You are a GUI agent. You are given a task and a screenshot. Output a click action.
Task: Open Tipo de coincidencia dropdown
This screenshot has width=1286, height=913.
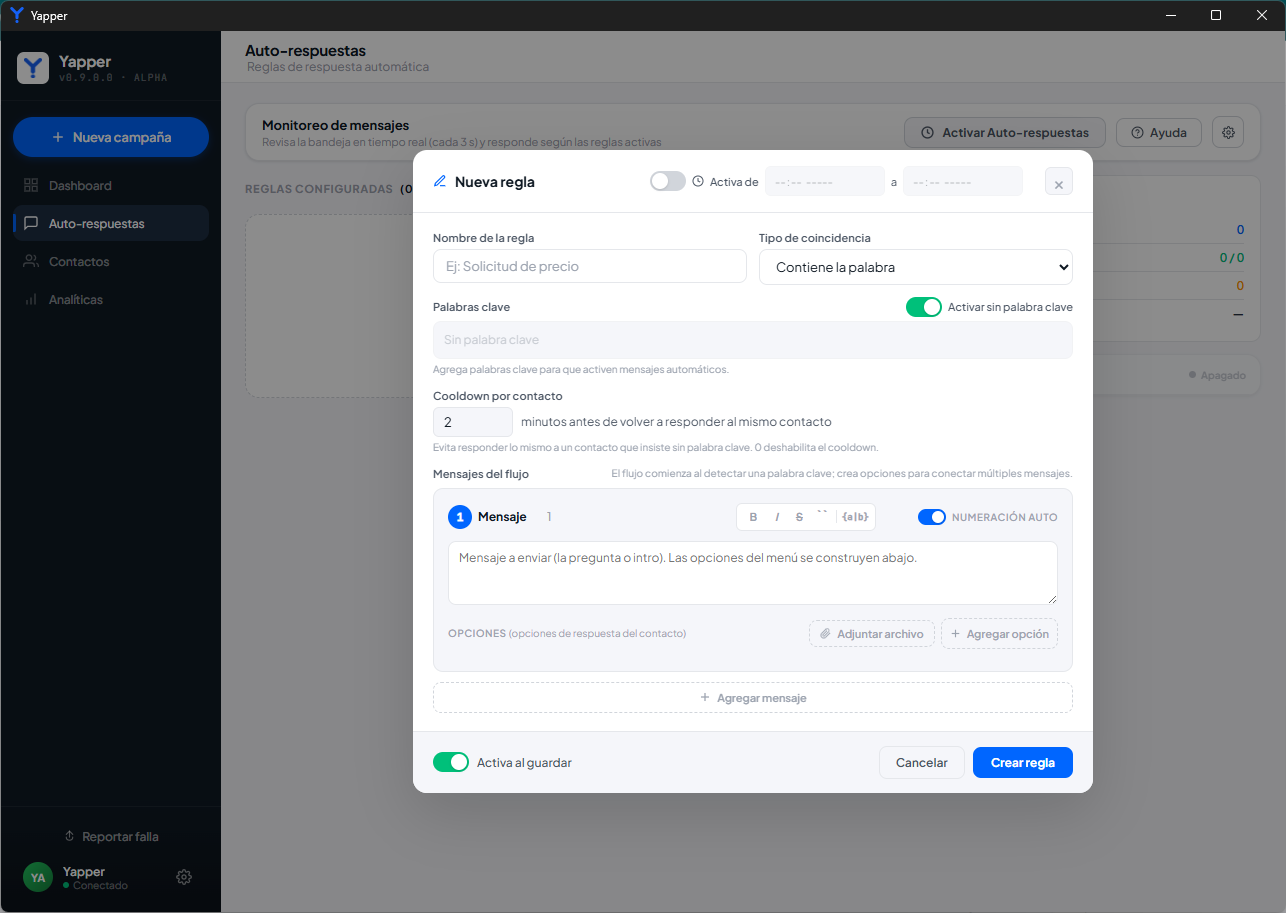(916, 267)
